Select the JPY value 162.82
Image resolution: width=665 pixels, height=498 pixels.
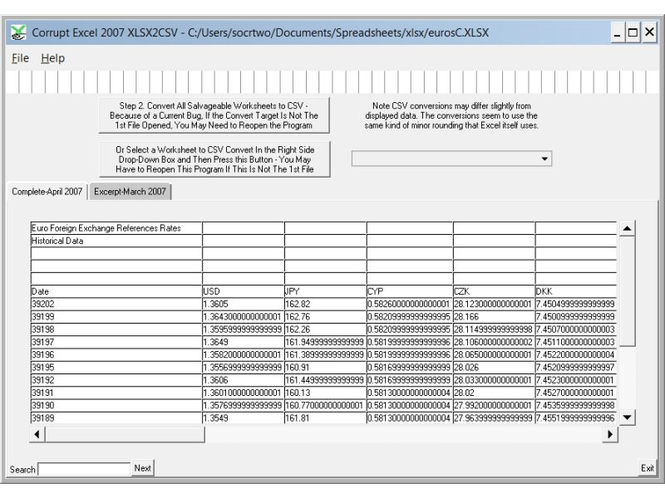click(x=325, y=304)
